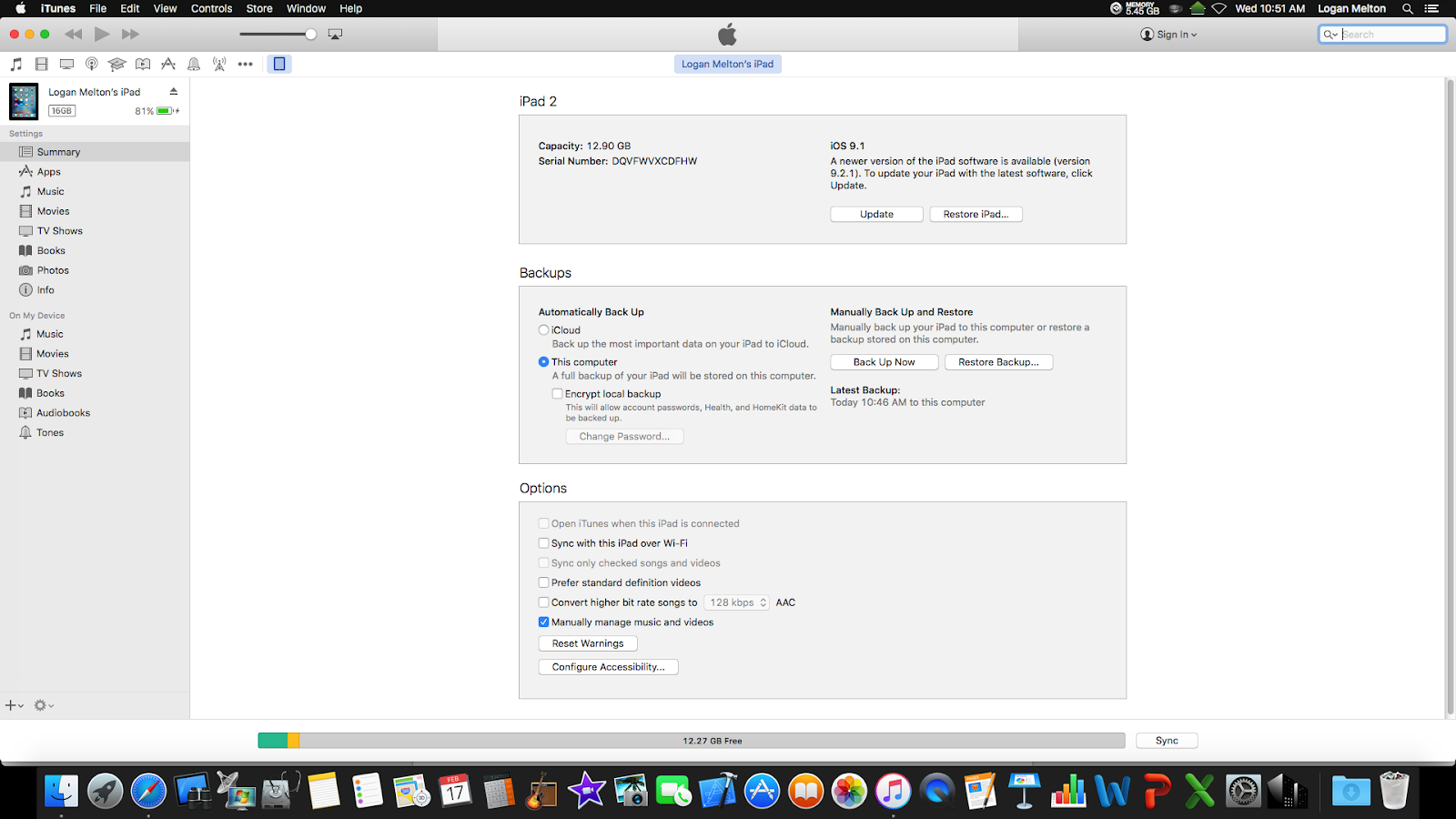This screenshot has width=1456, height=819.
Task: Click the Rewind button
Action: (73, 34)
